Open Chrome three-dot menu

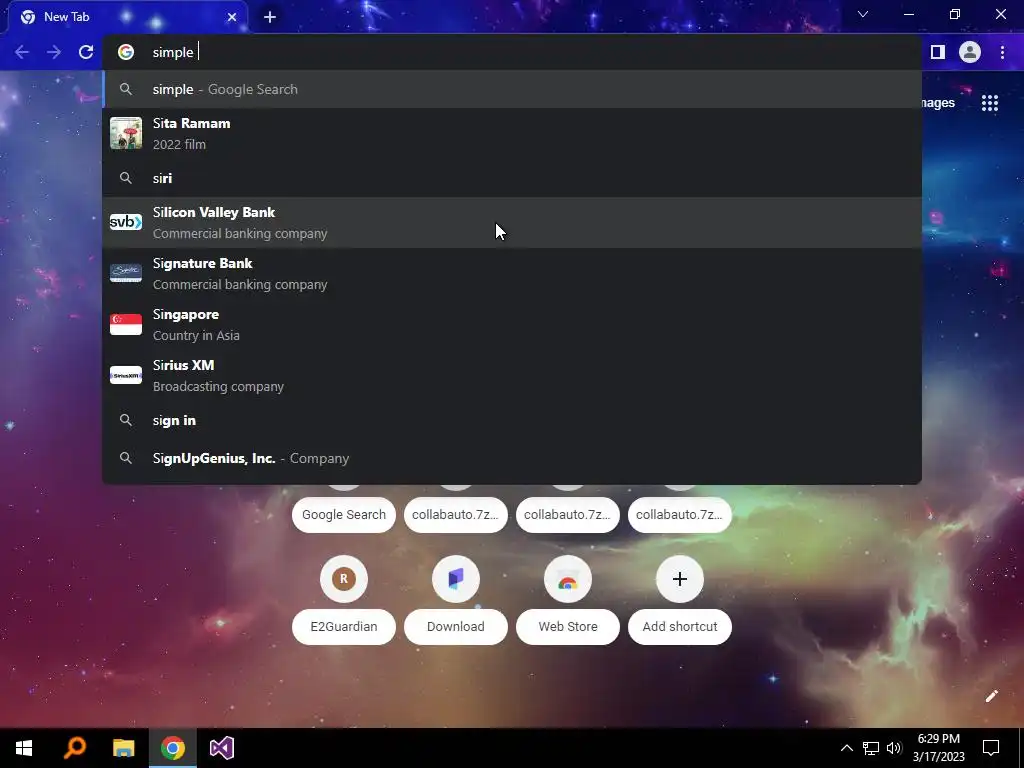tap(1002, 52)
